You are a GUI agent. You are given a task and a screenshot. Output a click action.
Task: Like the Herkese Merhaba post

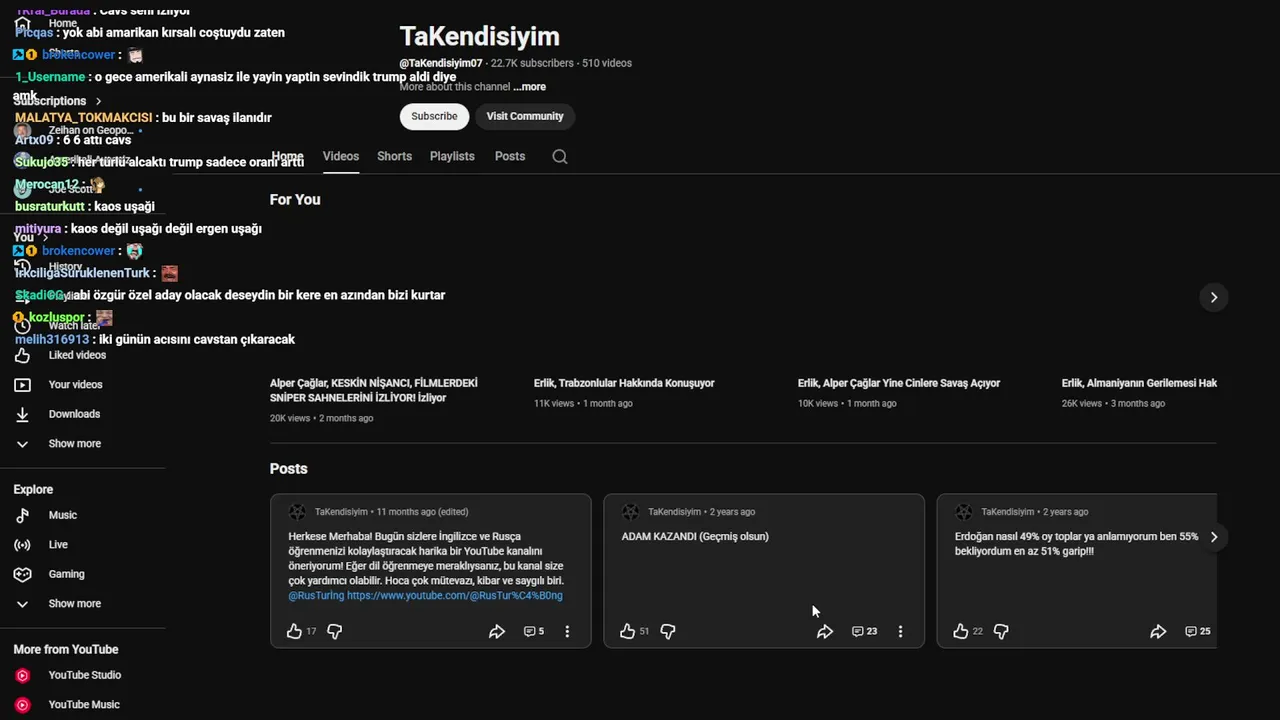(294, 631)
